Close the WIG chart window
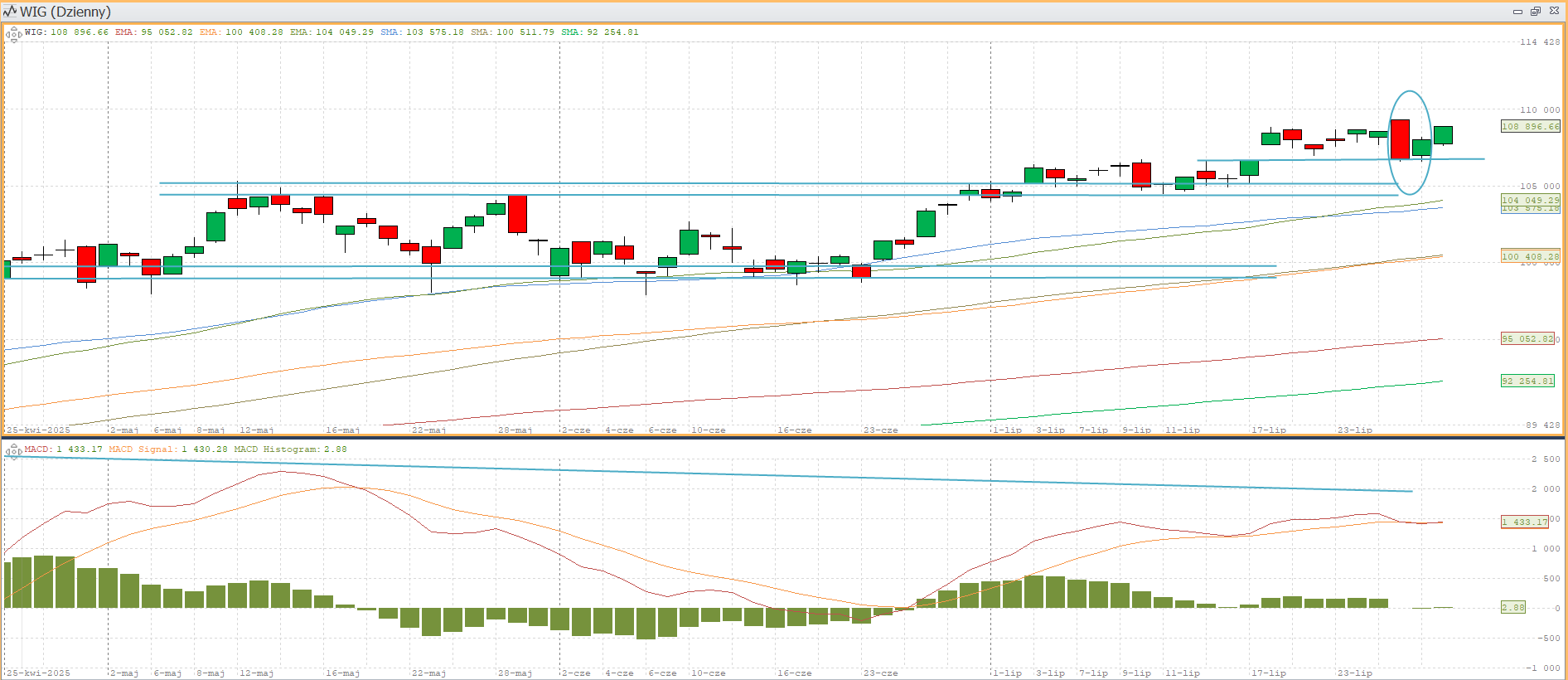The image size is (1568, 680). (x=1554, y=12)
